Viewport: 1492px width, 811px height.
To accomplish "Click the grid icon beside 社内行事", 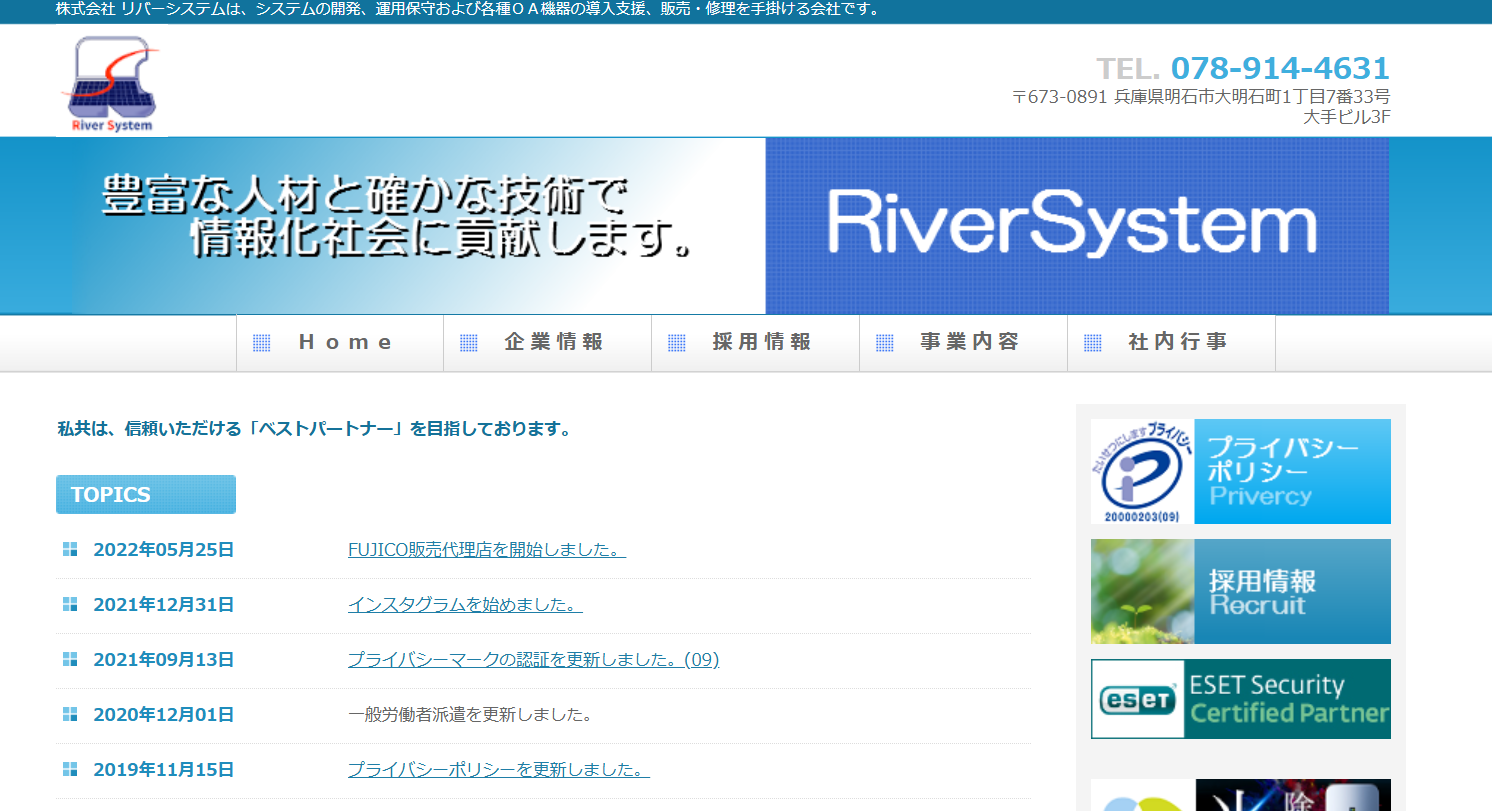I will (1093, 343).
